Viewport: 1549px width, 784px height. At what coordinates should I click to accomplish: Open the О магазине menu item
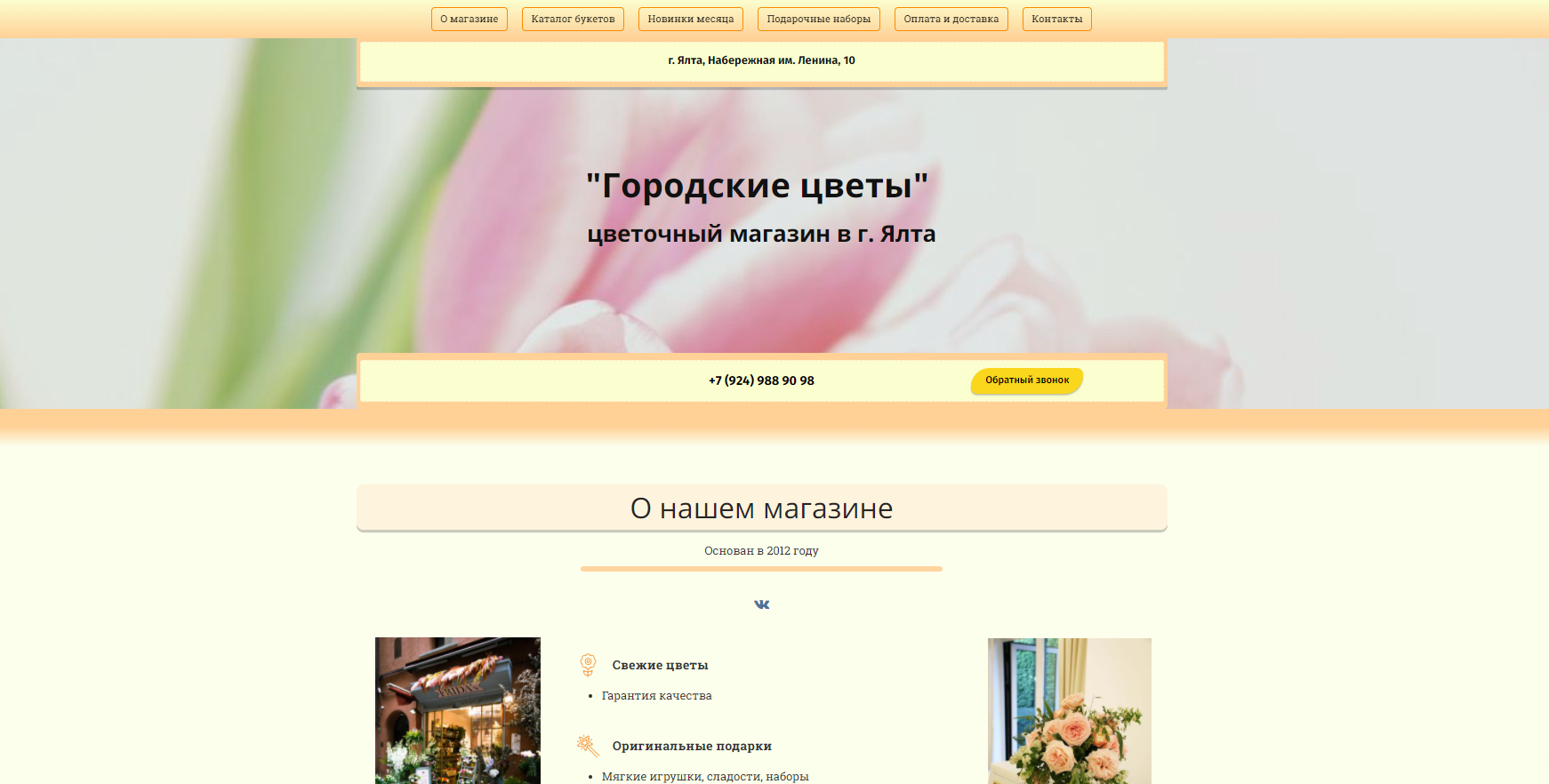click(469, 20)
